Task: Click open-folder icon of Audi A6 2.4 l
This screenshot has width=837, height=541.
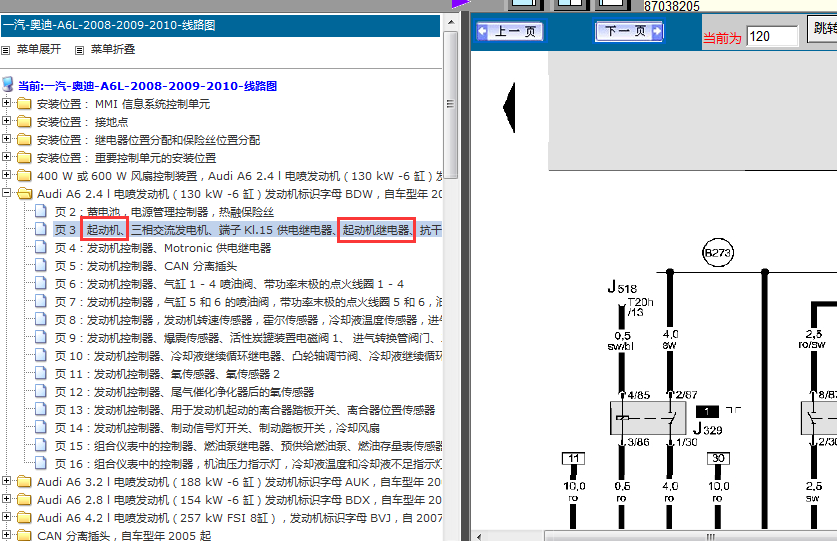Action: 25,193
